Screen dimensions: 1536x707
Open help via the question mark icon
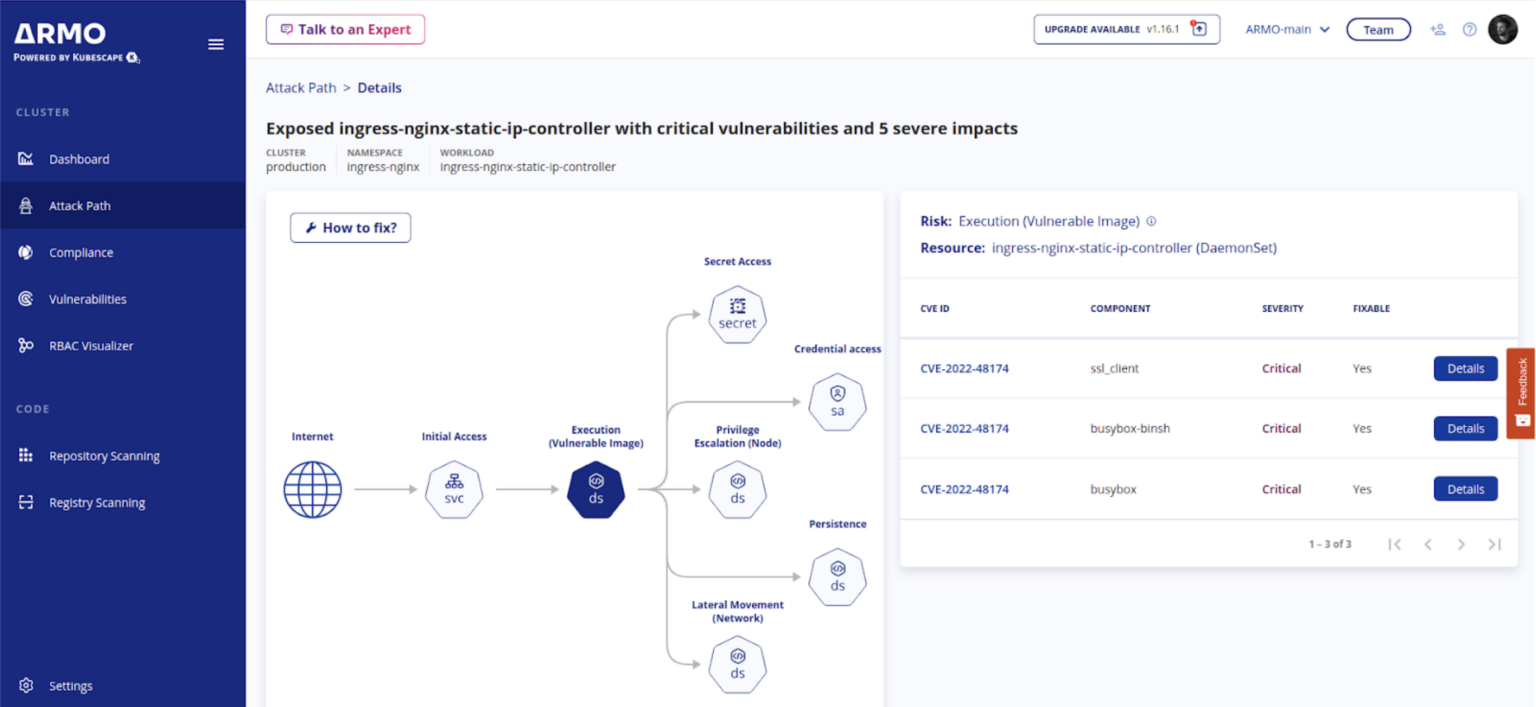(1469, 29)
